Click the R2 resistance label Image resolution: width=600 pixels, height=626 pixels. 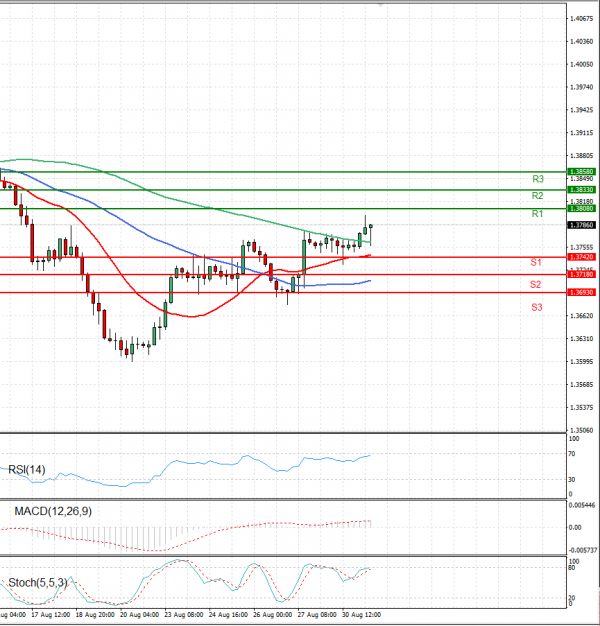(537, 196)
